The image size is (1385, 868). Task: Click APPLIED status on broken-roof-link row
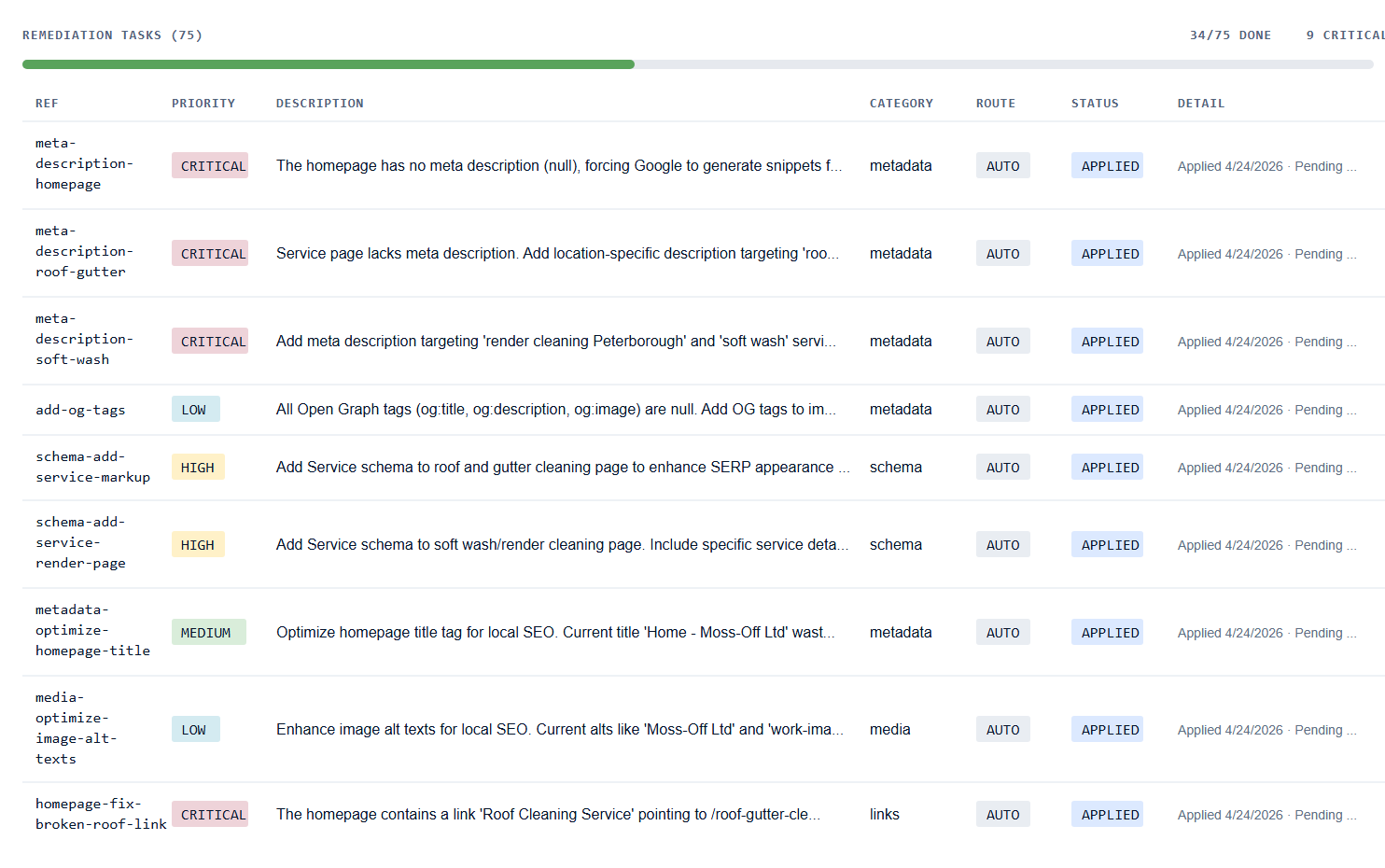click(x=1108, y=815)
